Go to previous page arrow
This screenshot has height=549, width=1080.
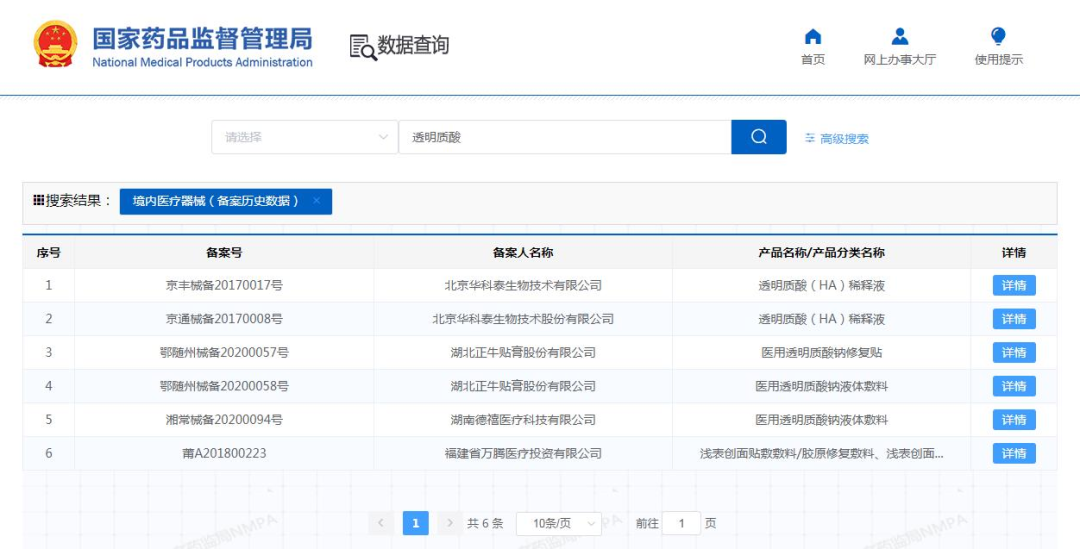(x=381, y=523)
